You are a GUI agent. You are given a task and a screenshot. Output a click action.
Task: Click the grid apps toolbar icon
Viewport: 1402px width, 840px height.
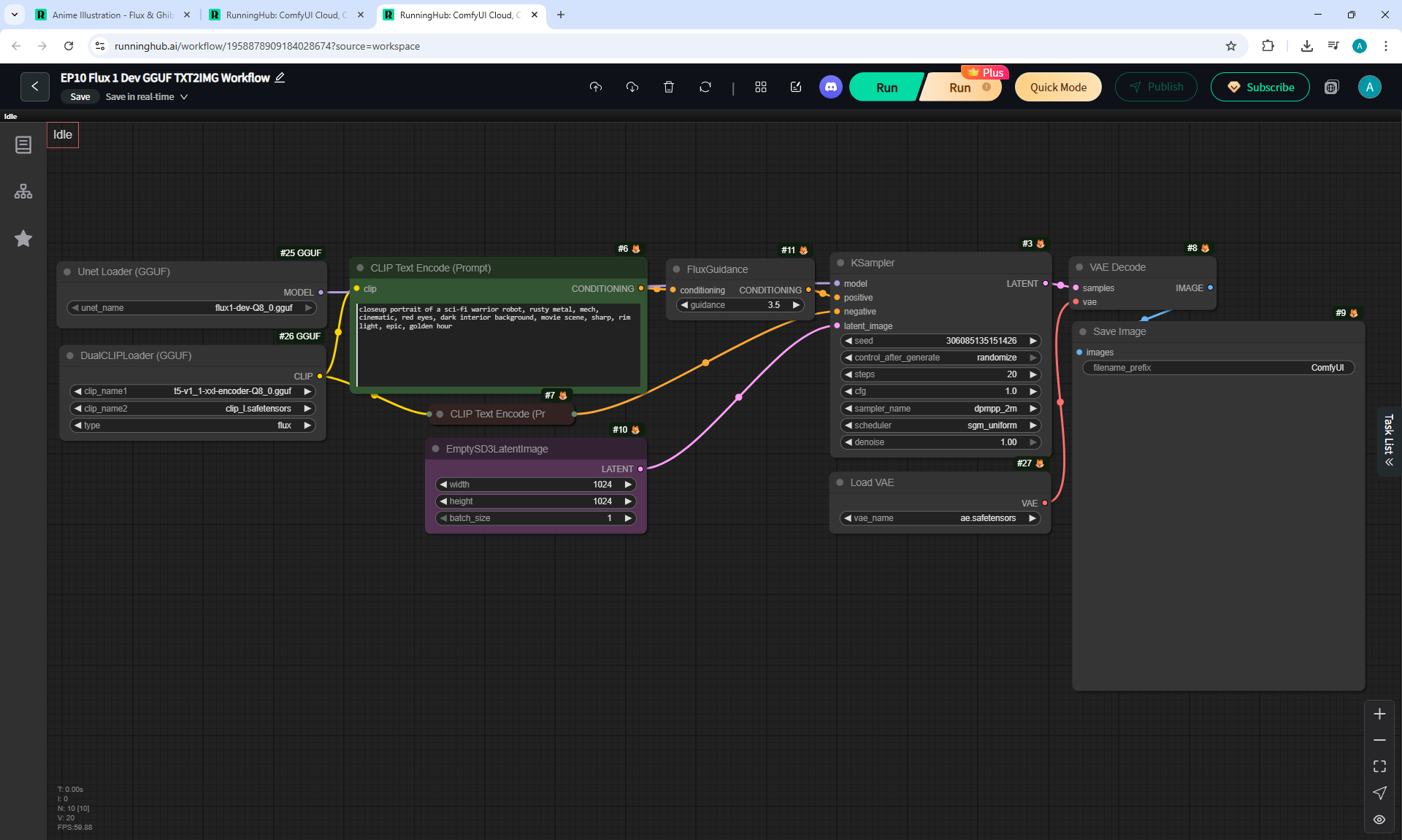(x=760, y=87)
